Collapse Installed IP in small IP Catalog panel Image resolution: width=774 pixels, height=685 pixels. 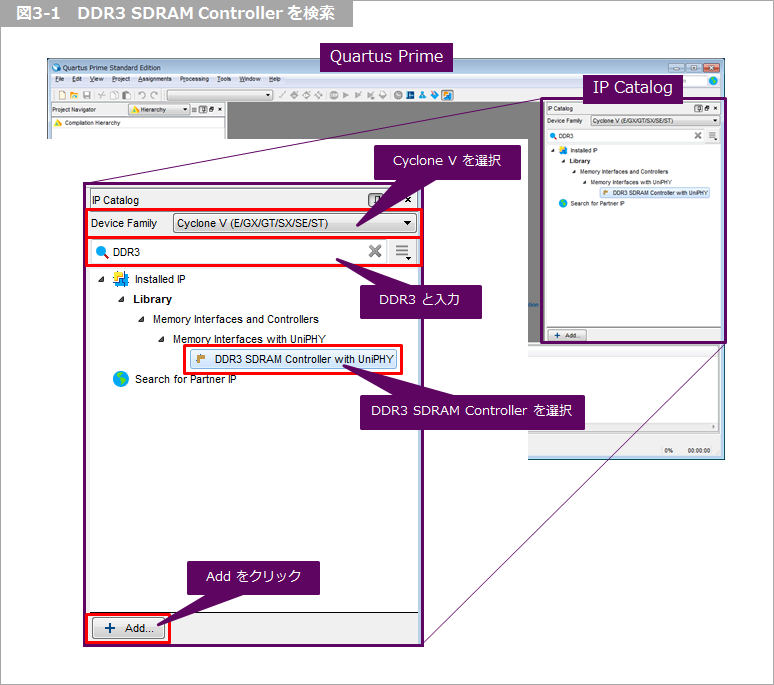553,151
